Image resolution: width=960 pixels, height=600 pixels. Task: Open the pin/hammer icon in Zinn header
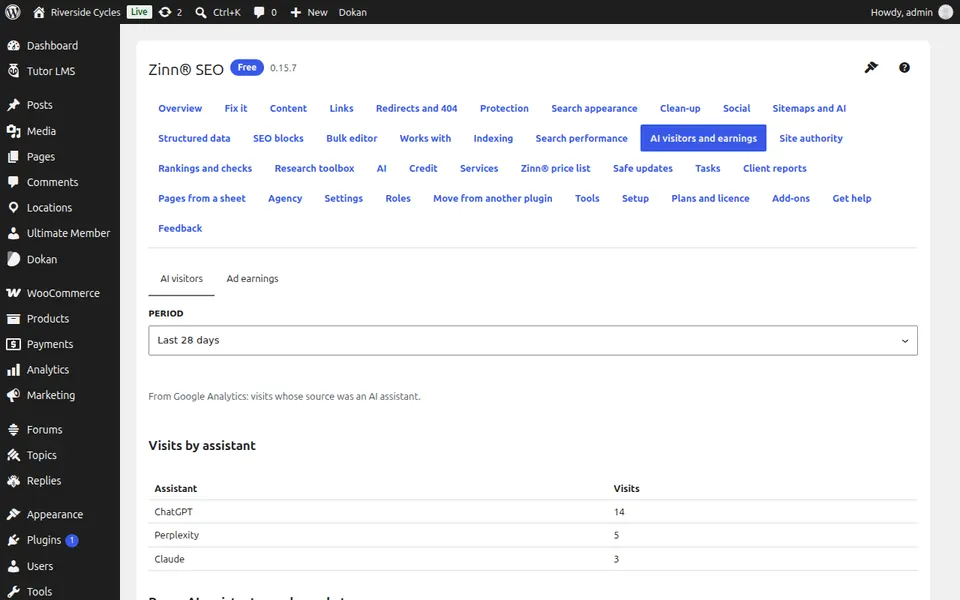(871, 67)
